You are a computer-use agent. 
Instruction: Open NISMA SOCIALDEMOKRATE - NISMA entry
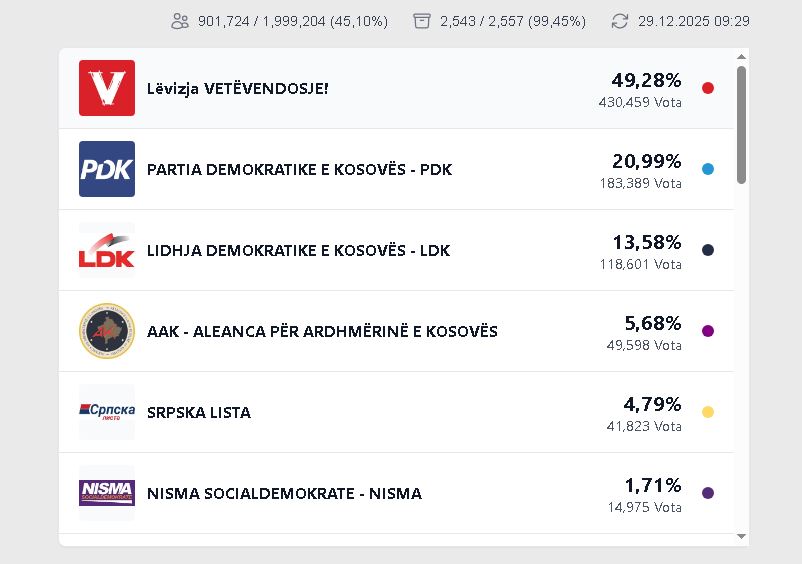coord(284,494)
